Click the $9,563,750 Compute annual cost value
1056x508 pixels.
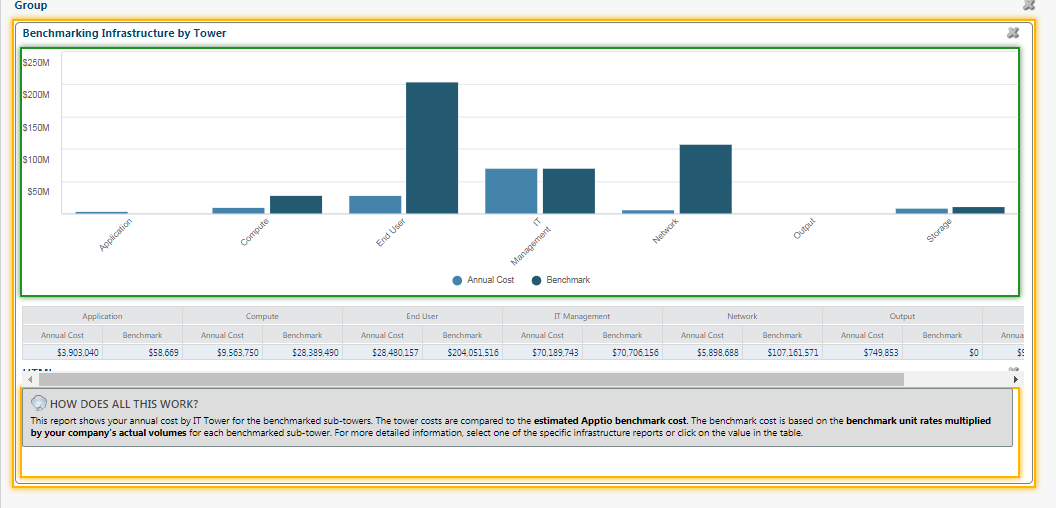pyautogui.click(x=223, y=352)
